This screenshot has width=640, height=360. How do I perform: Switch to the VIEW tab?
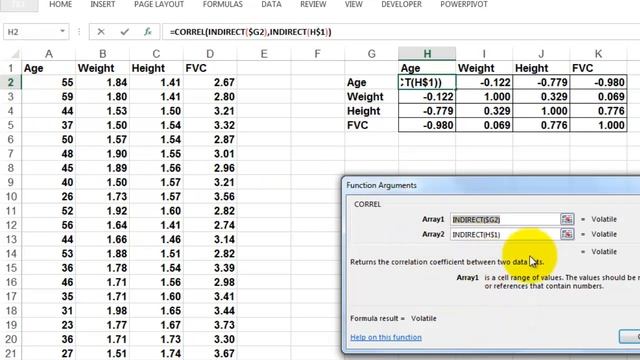(x=353, y=4)
